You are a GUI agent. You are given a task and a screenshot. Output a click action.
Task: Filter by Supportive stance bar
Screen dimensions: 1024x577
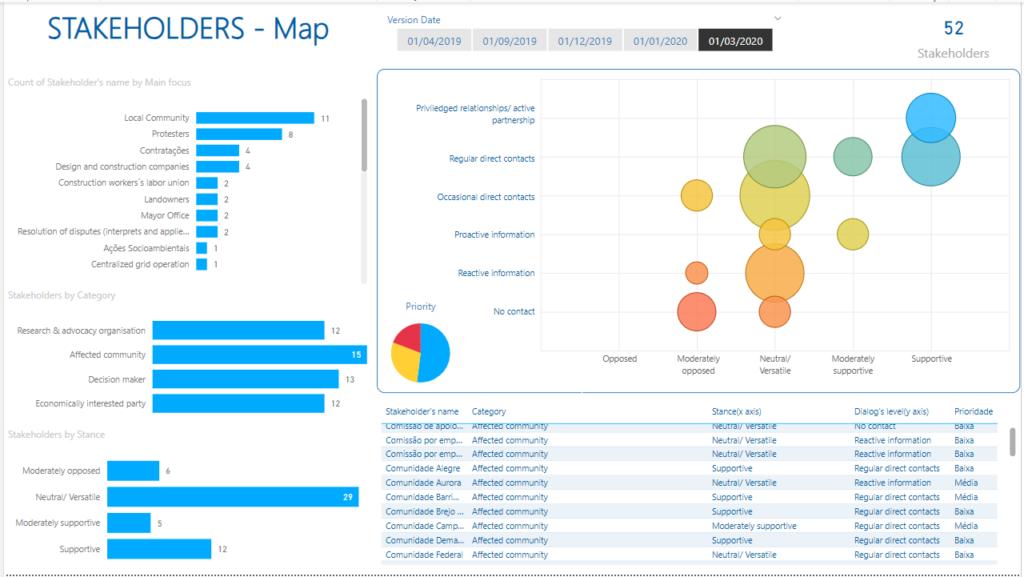pyautogui.click(x=159, y=549)
